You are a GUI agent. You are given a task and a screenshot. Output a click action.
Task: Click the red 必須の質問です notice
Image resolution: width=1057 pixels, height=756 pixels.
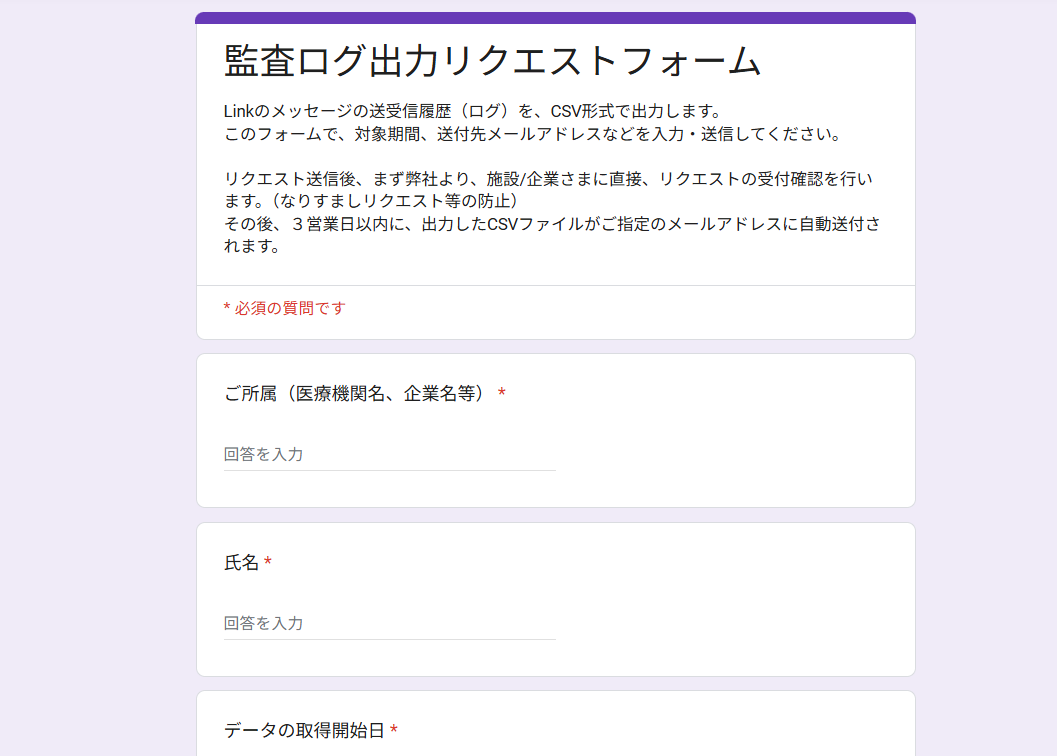(x=284, y=309)
